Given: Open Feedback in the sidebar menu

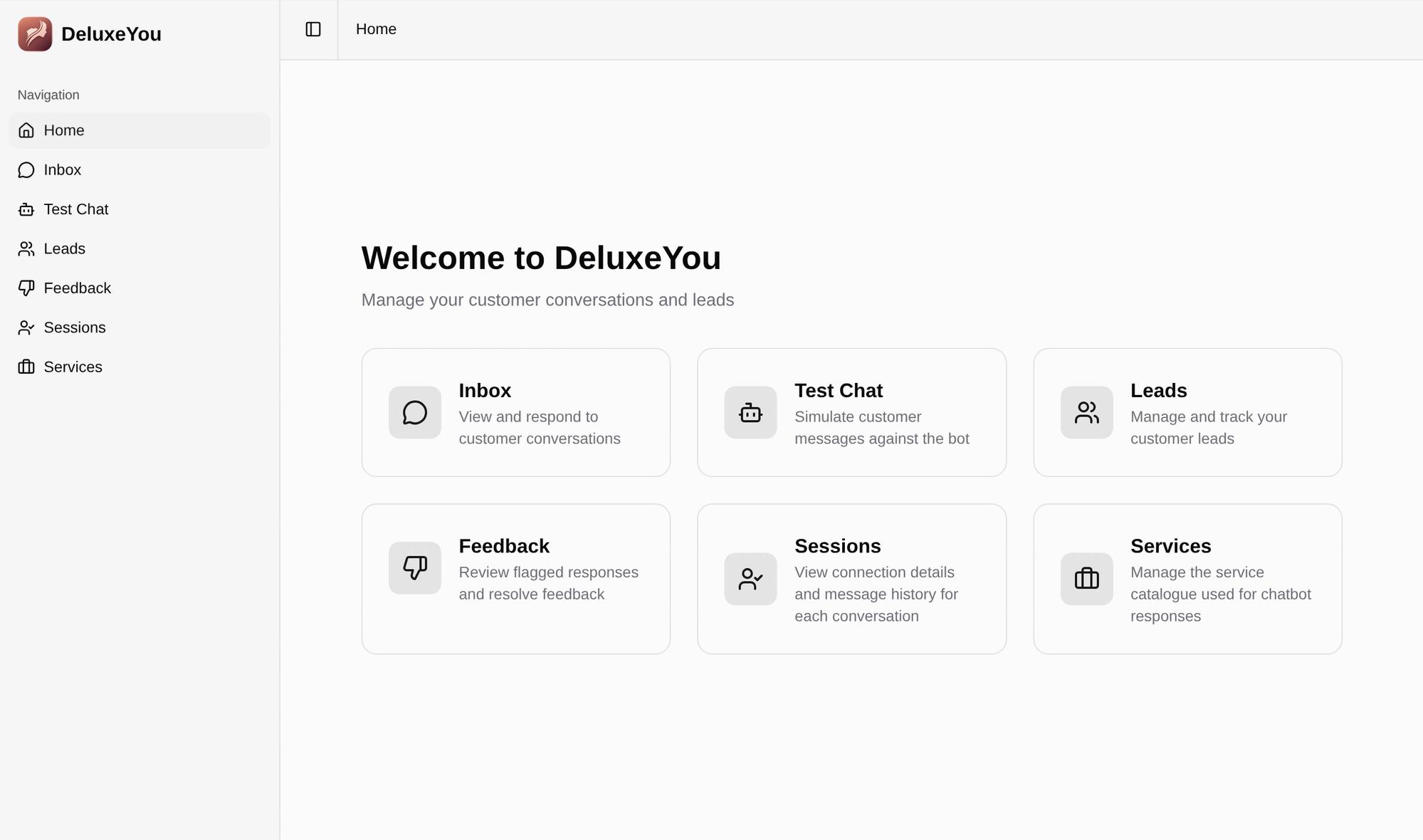Looking at the screenshot, I should point(140,288).
